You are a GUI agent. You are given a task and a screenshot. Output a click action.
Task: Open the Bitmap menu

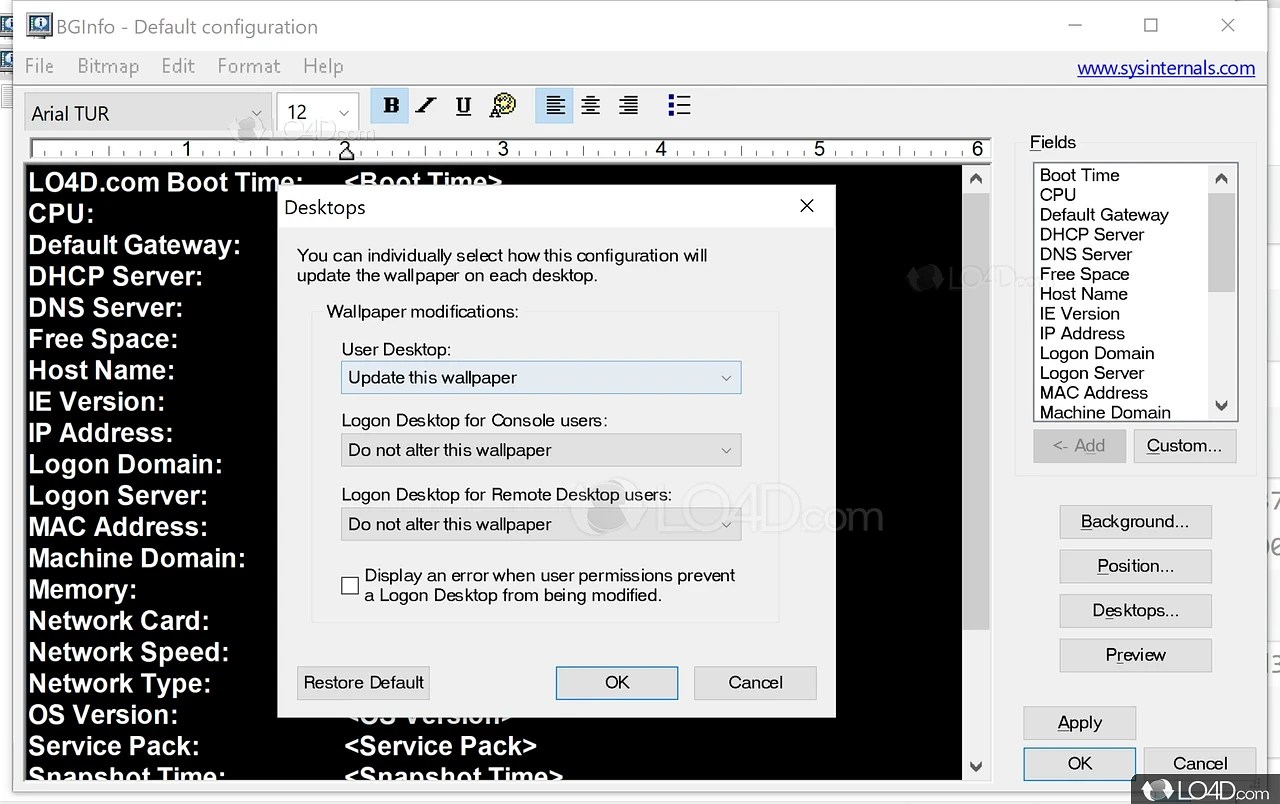(108, 66)
